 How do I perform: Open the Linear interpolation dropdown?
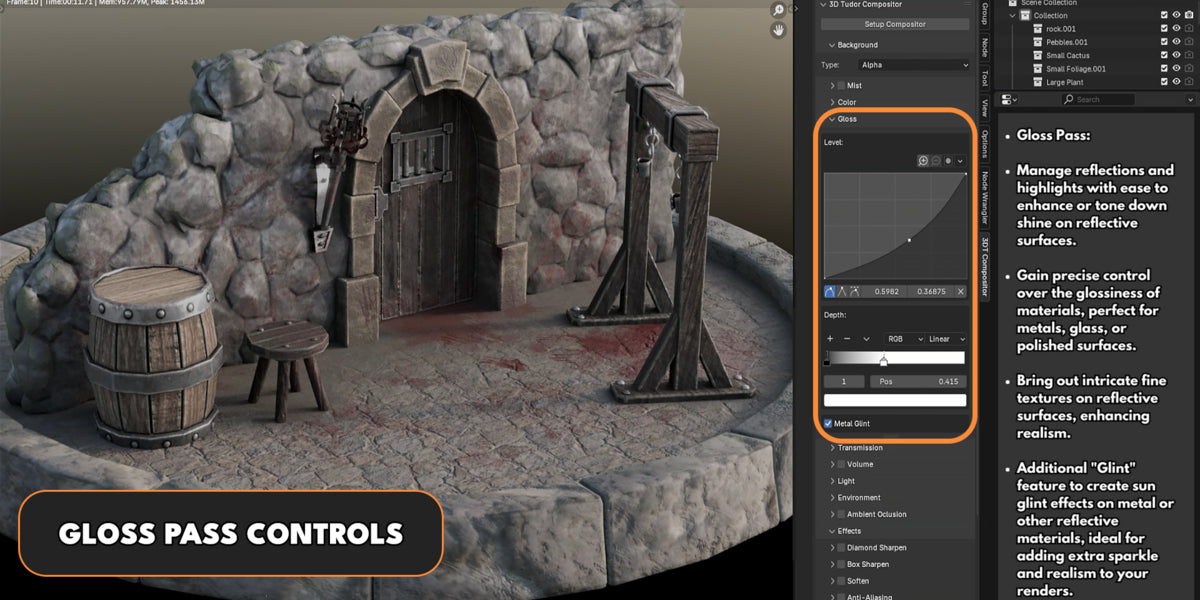(x=946, y=339)
